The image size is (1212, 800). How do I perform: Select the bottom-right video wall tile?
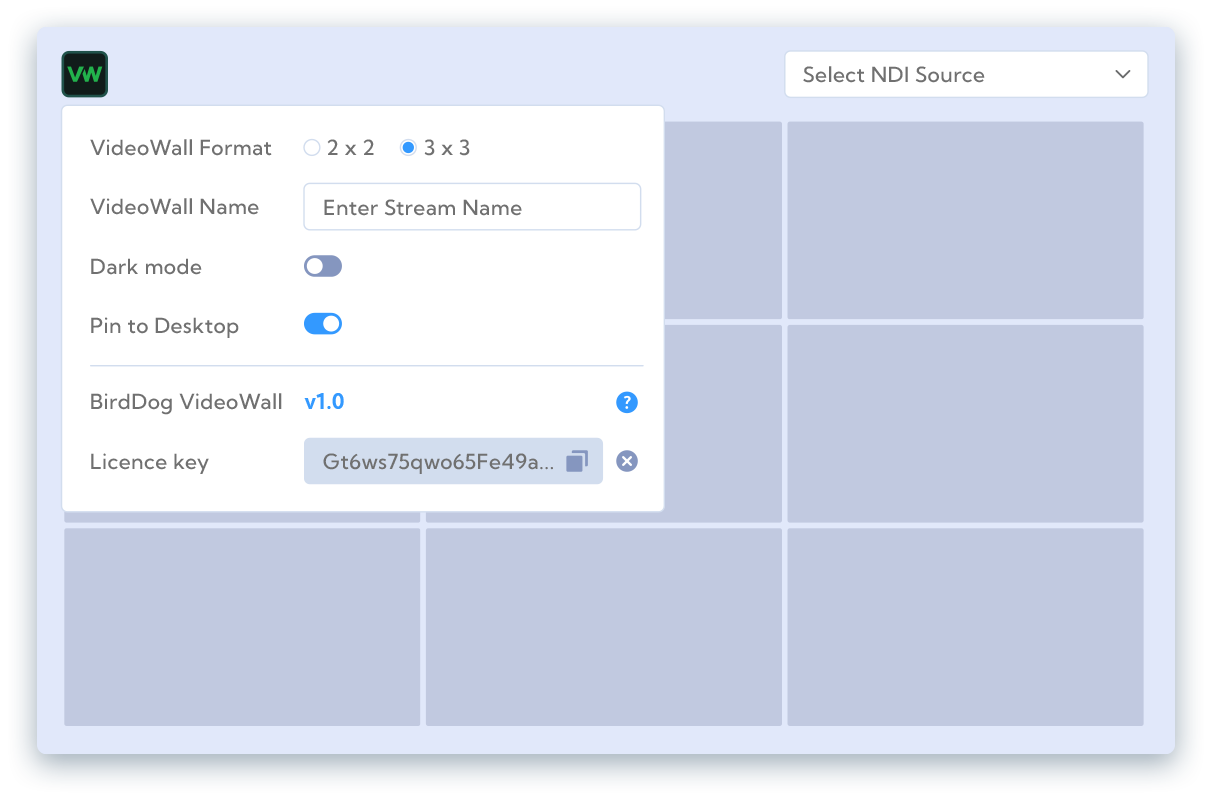pyautogui.click(x=965, y=627)
